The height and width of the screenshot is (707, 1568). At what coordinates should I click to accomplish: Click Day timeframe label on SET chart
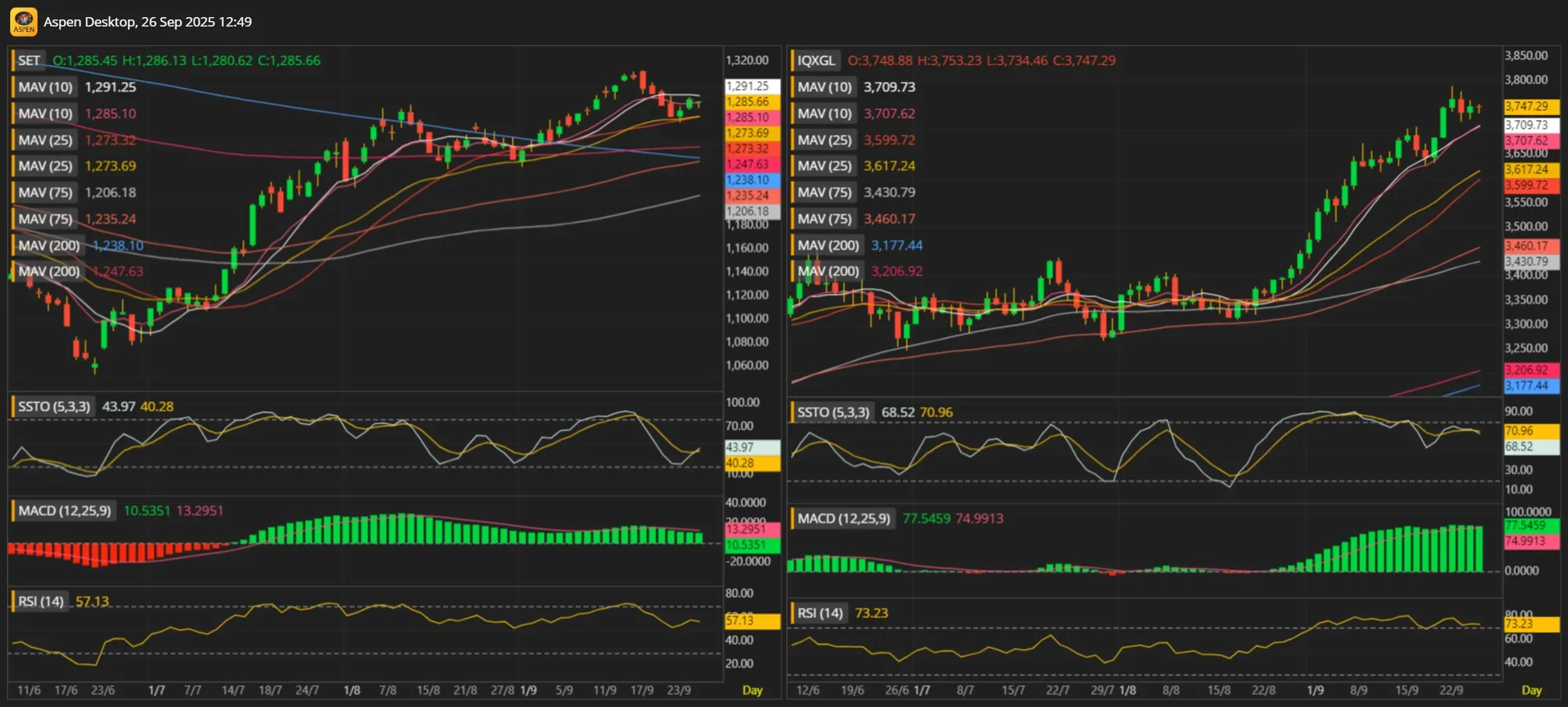[752, 691]
